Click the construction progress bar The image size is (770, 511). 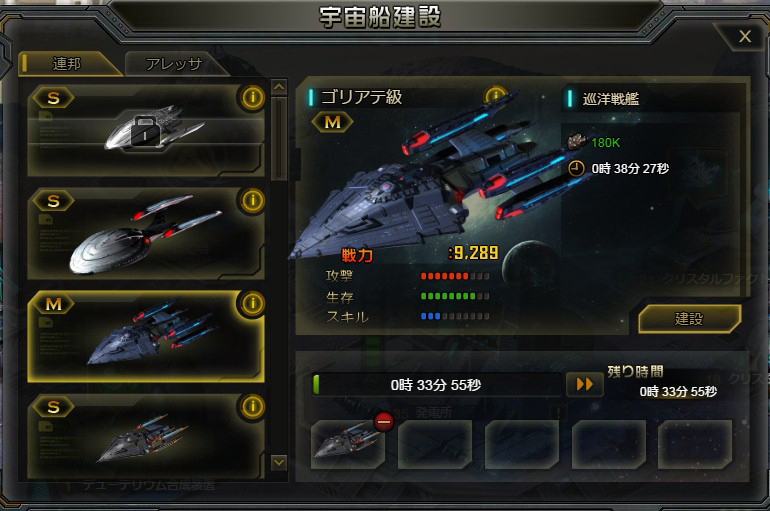[x=437, y=385]
